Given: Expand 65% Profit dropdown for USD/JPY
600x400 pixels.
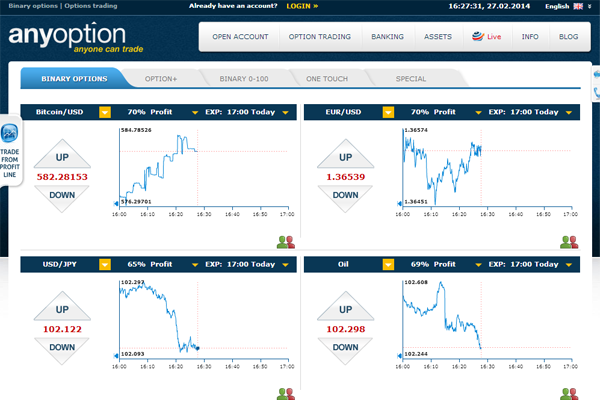Looking at the screenshot, I should 195,265.
